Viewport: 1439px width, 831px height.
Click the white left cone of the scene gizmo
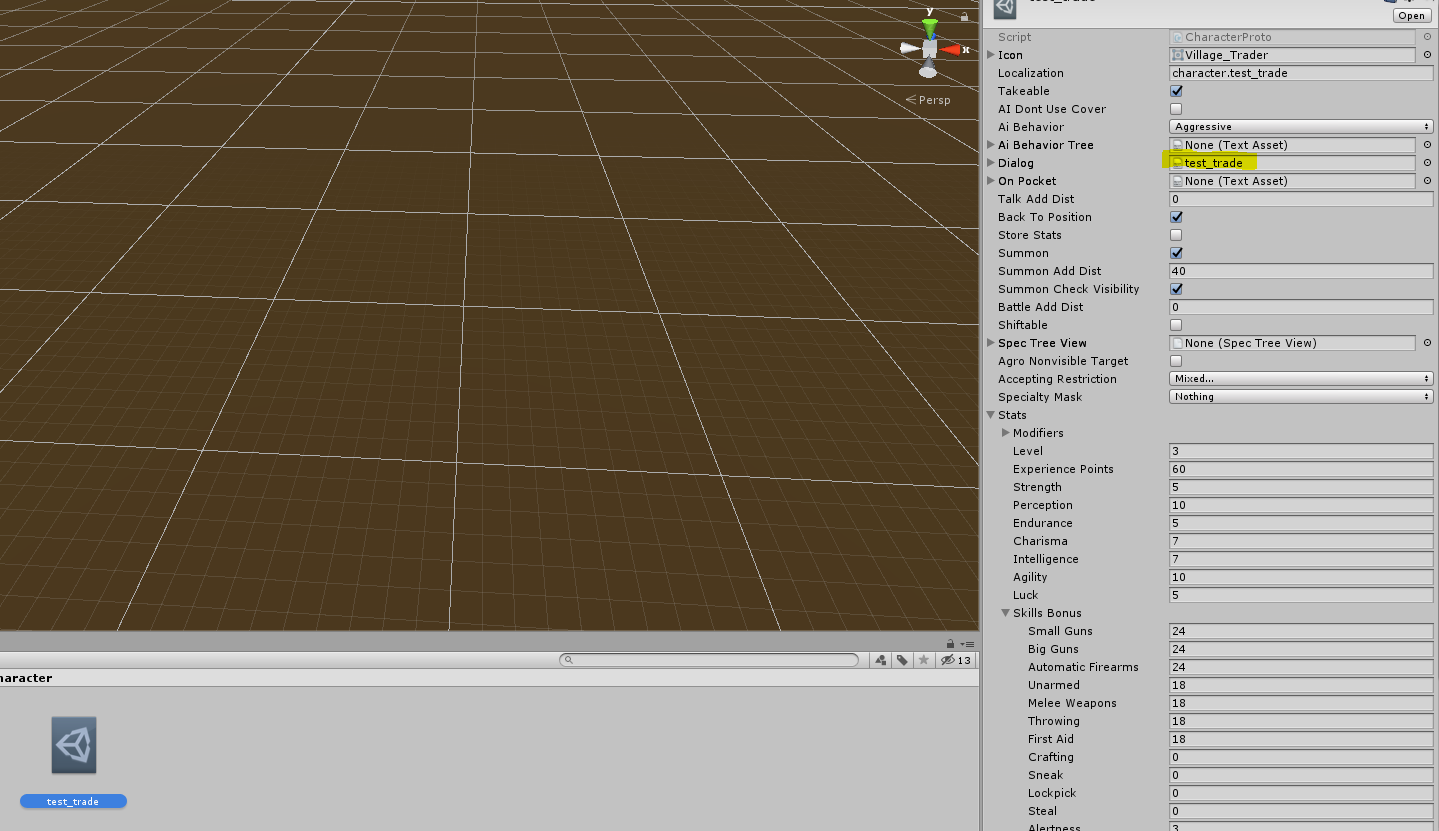pos(910,48)
